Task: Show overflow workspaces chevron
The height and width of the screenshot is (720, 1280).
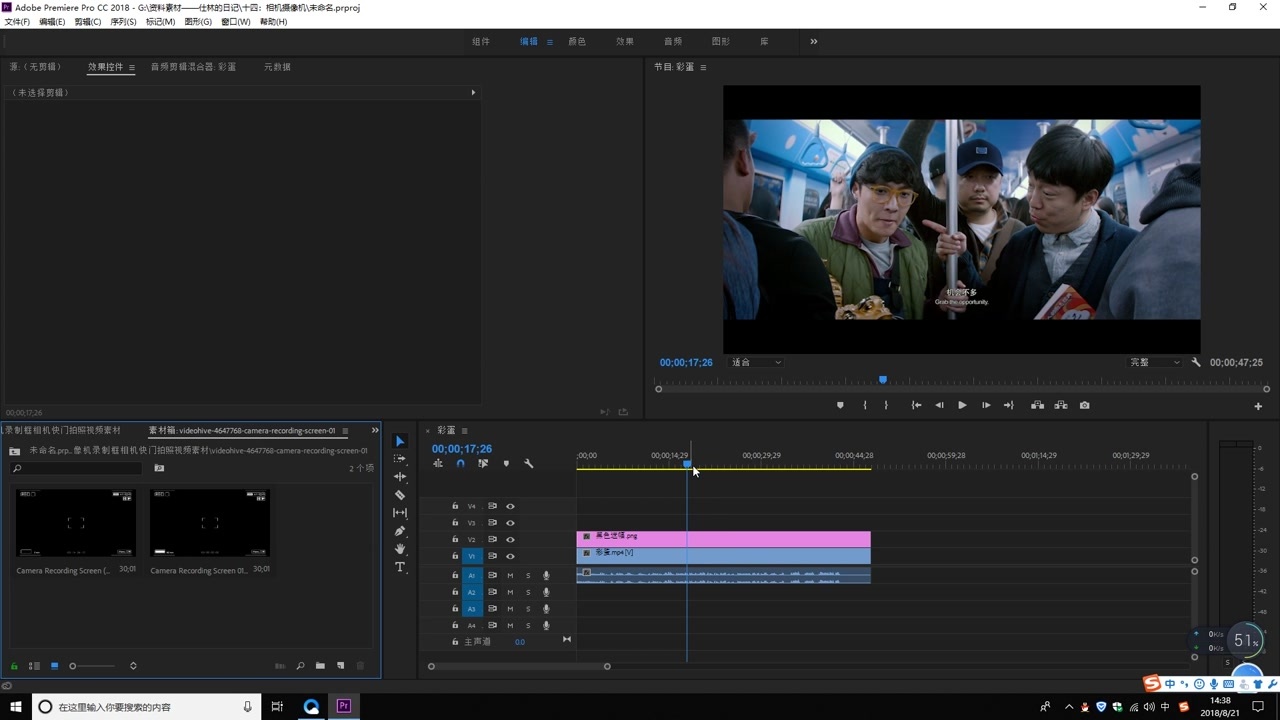Action: click(x=814, y=41)
